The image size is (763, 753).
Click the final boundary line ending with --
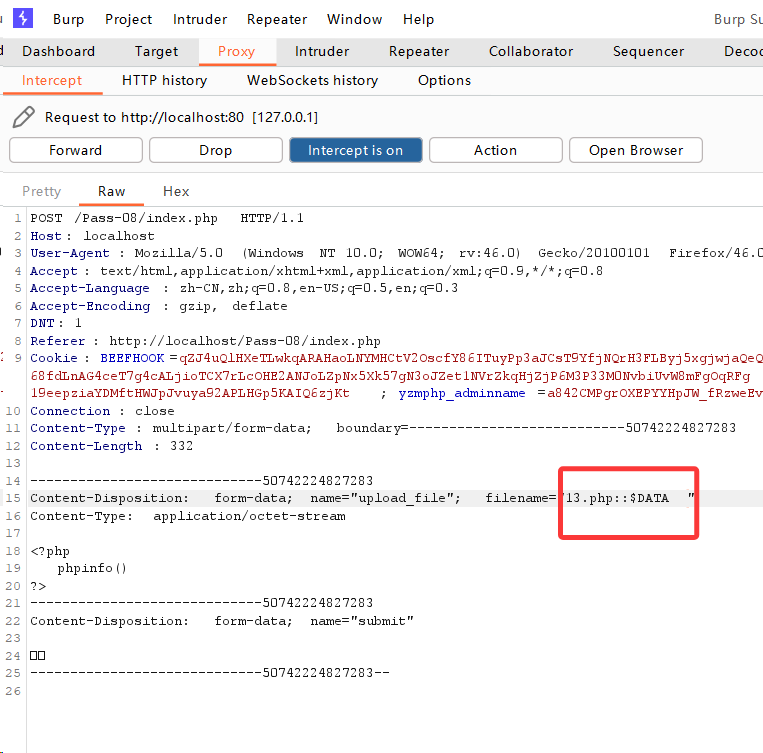210,673
